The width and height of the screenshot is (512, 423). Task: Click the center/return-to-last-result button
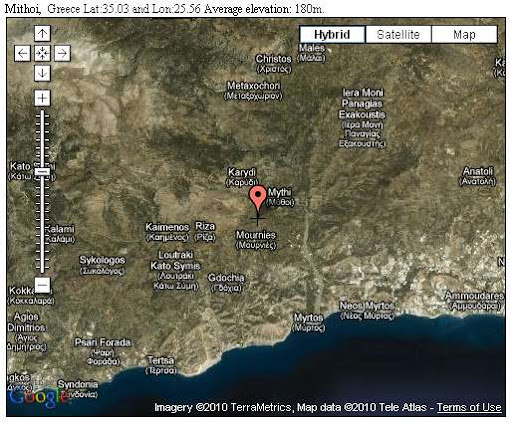point(42,53)
